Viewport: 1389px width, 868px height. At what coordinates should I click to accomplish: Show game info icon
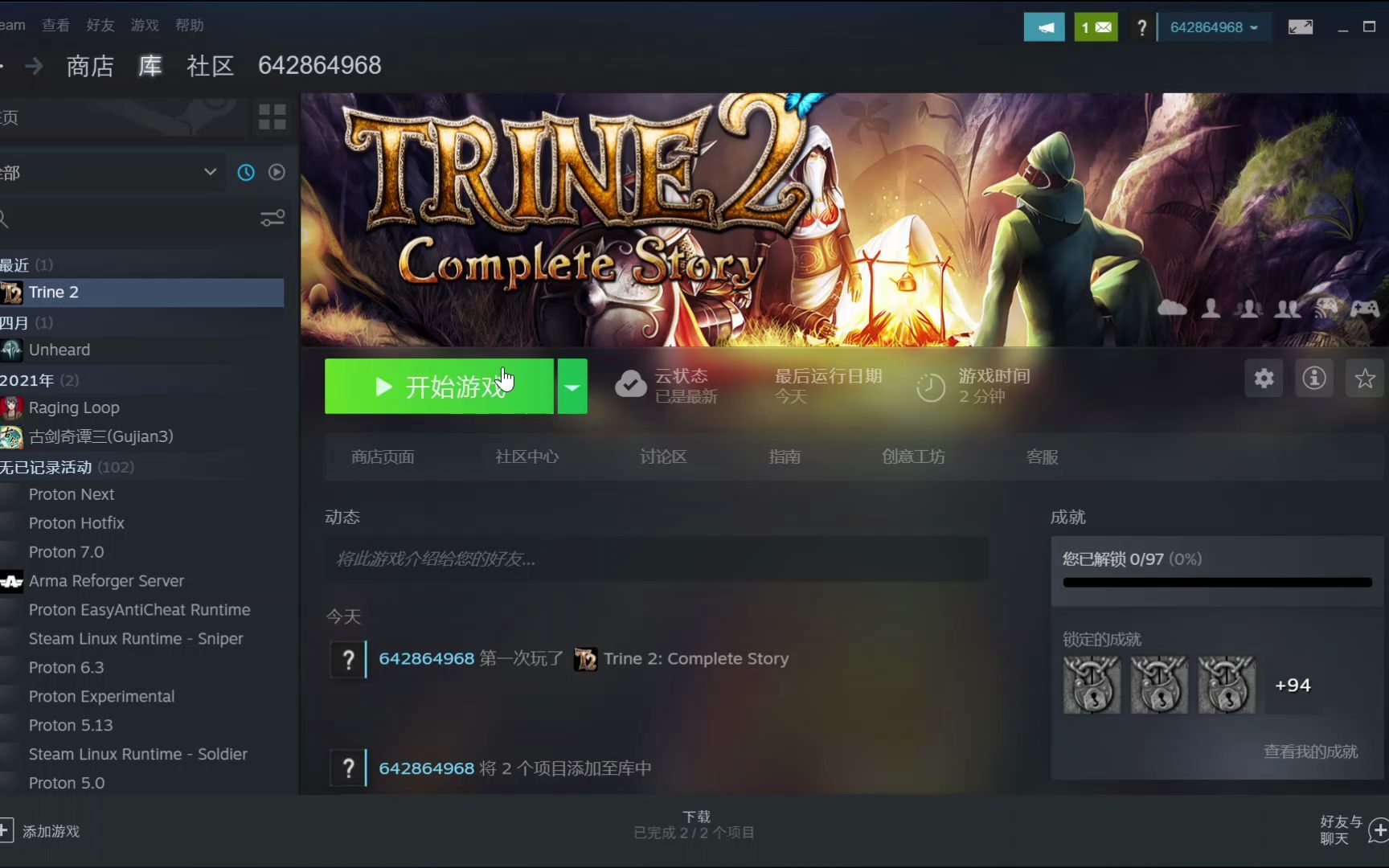click(x=1314, y=379)
